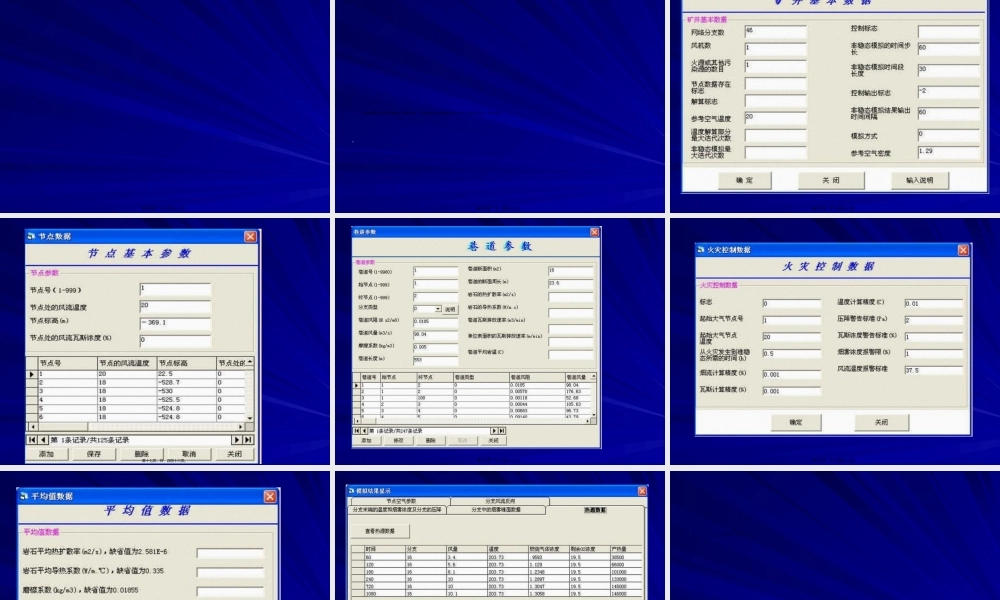Viewport: 1000px width, 600px height.
Task: Click 查看热源数据 button
Action: [x=380, y=531]
